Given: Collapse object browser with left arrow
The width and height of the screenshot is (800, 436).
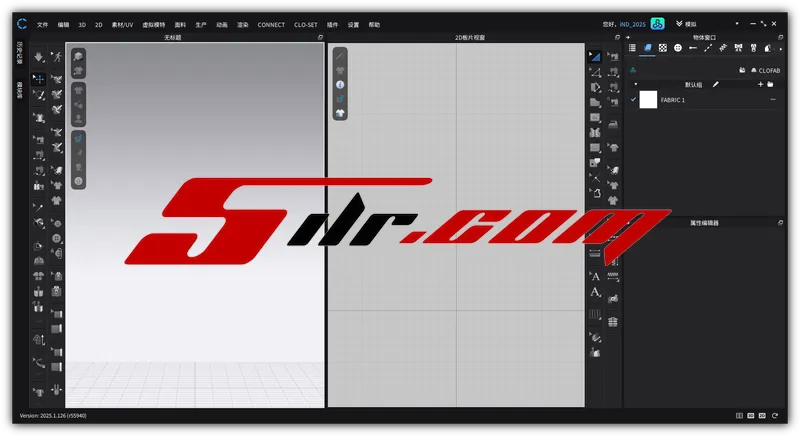Looking at the screenshot, I should (628, 37).
